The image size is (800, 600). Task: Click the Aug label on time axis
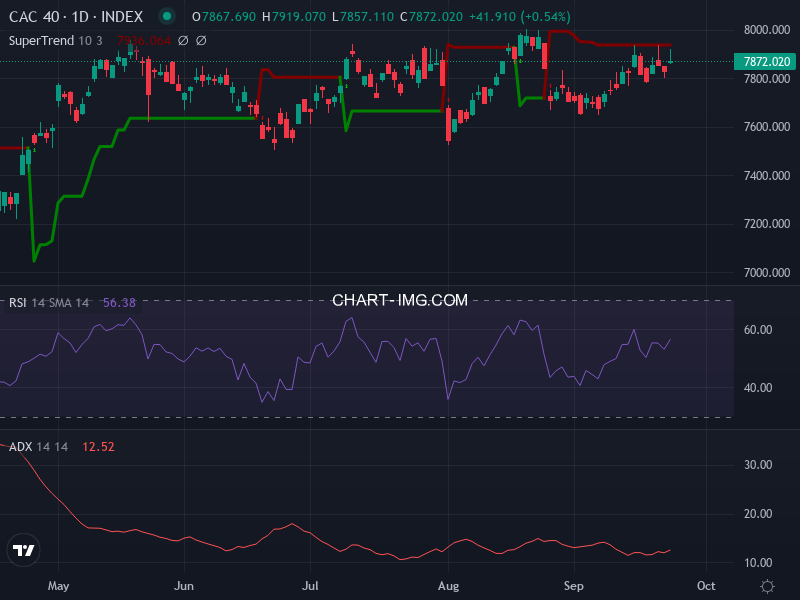[448, 586]
